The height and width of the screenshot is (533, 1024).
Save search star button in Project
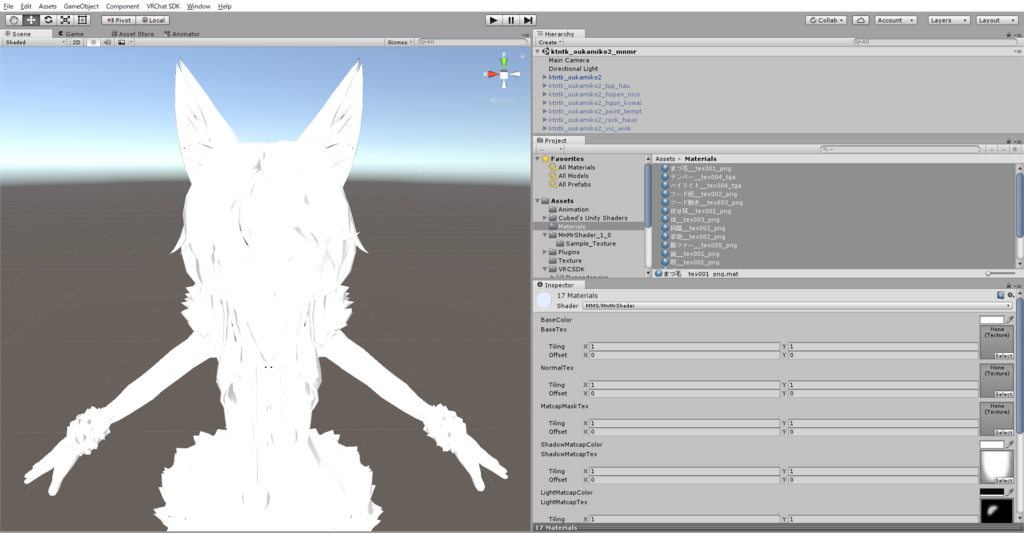(1015, 149)
